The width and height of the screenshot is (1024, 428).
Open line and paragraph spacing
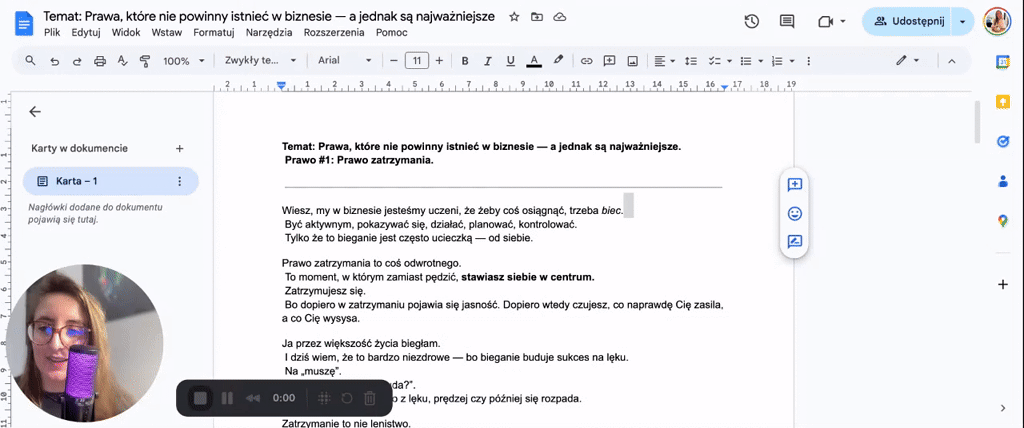[691, 61]
